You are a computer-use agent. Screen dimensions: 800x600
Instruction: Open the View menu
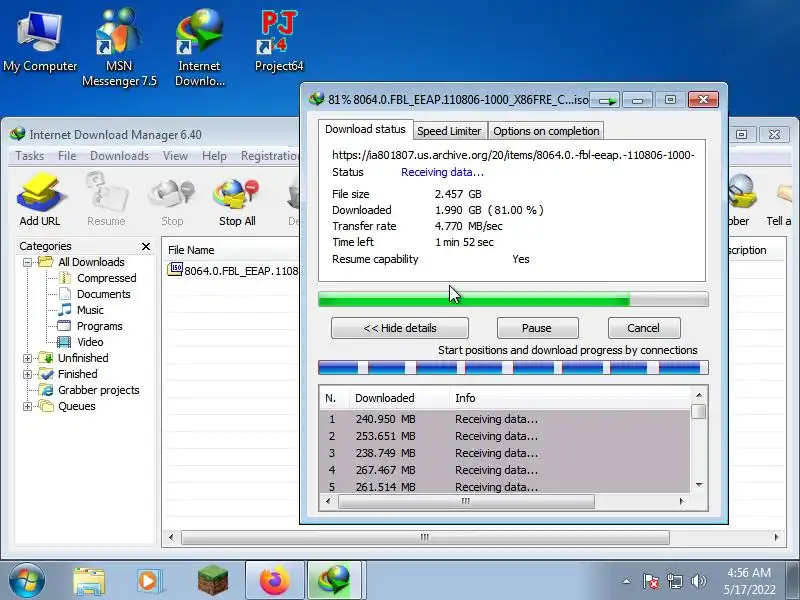[x=175, y=156]
